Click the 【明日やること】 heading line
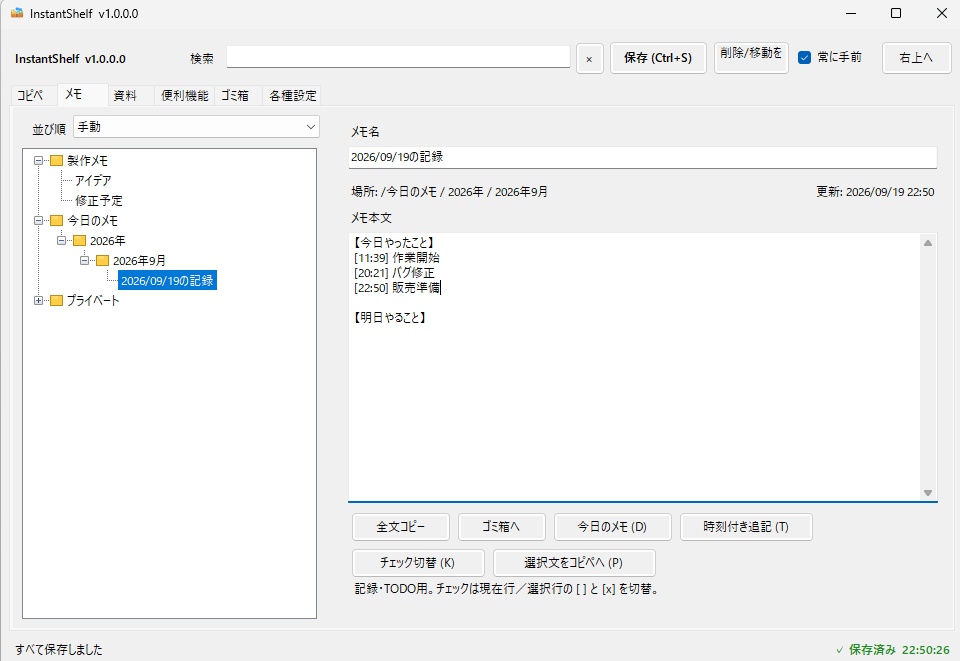960x661 pixels. coord(390,318)
